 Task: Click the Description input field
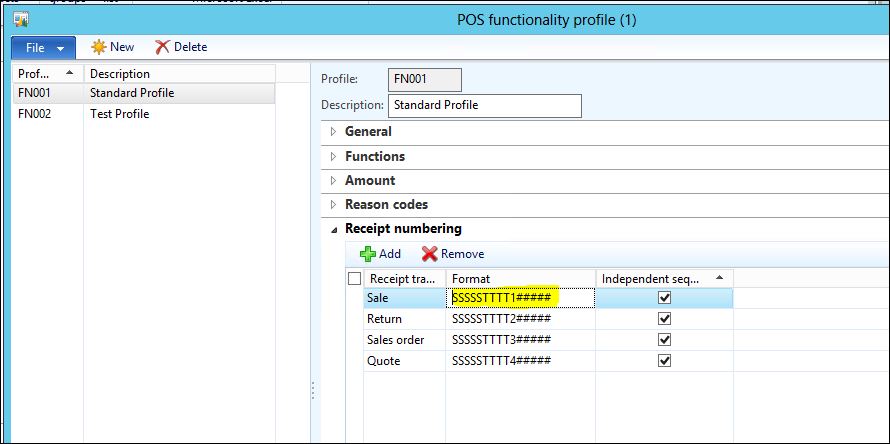pos(484,105)
